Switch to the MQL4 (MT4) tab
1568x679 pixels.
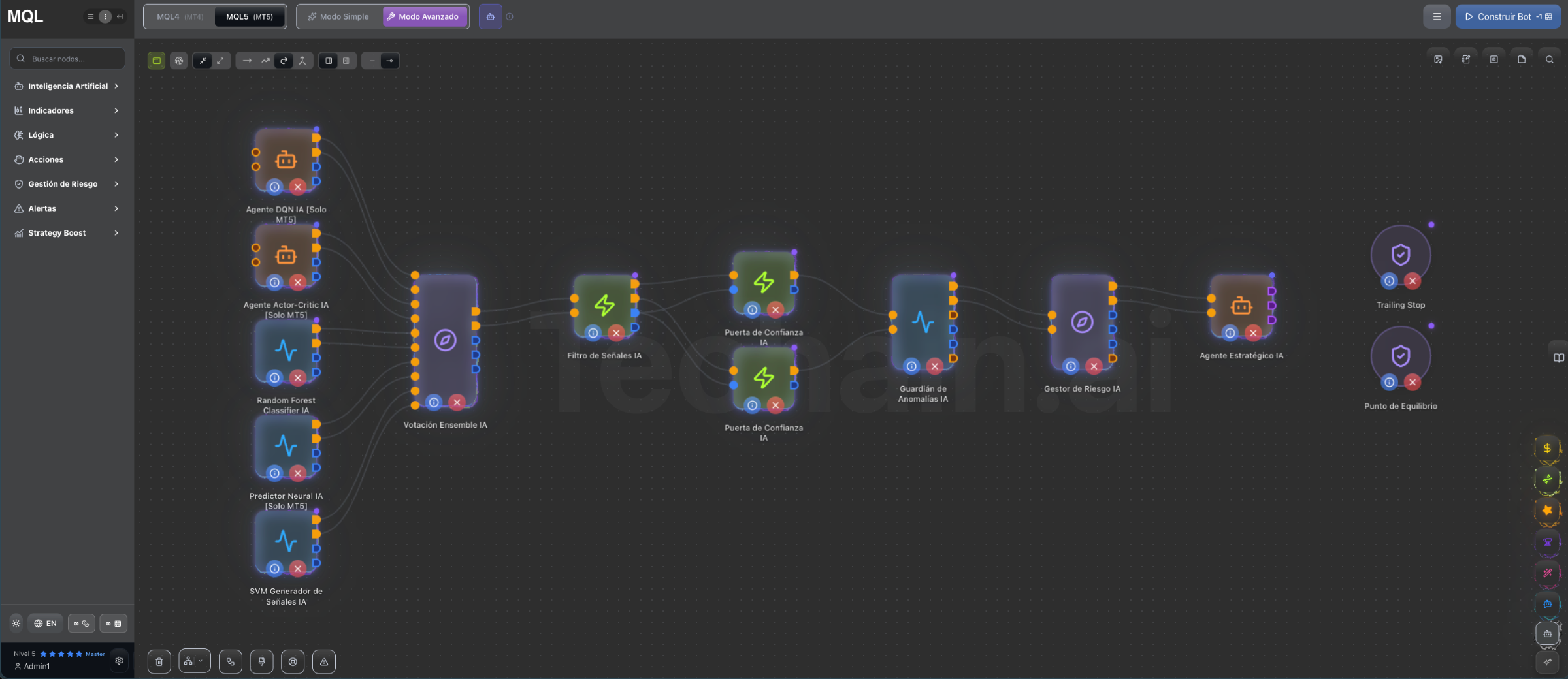[x=180, y=17]
